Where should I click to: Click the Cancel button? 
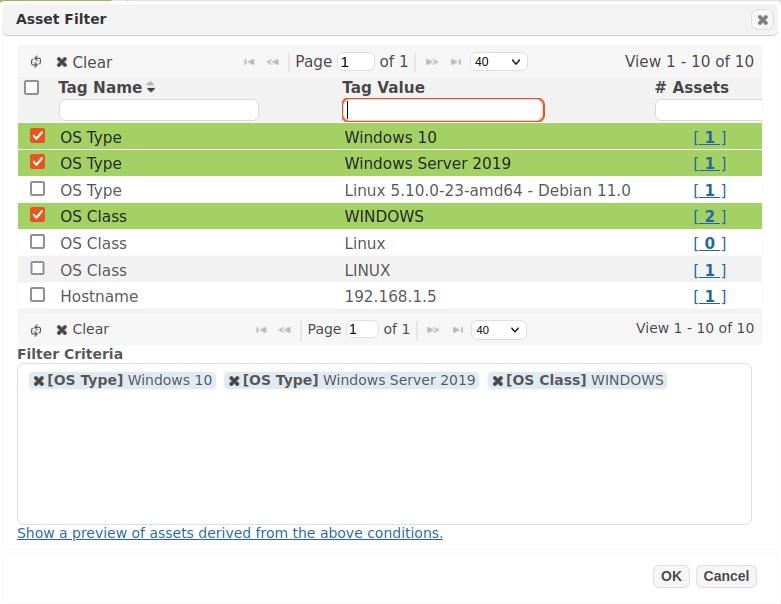(x=726, y=576)
